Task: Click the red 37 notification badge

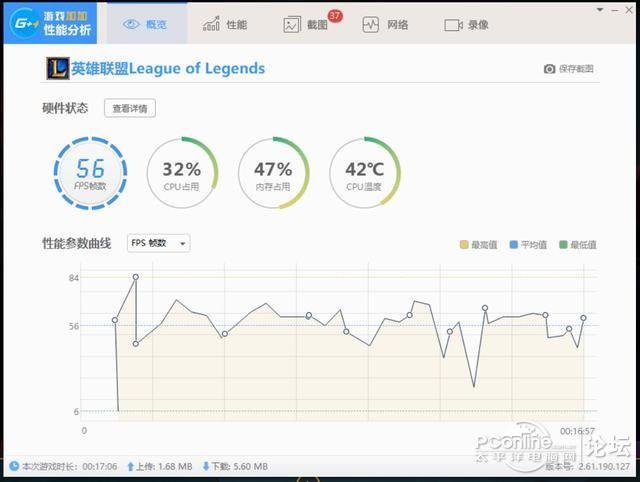Action: pyautogui.click(x=335, y=16)
